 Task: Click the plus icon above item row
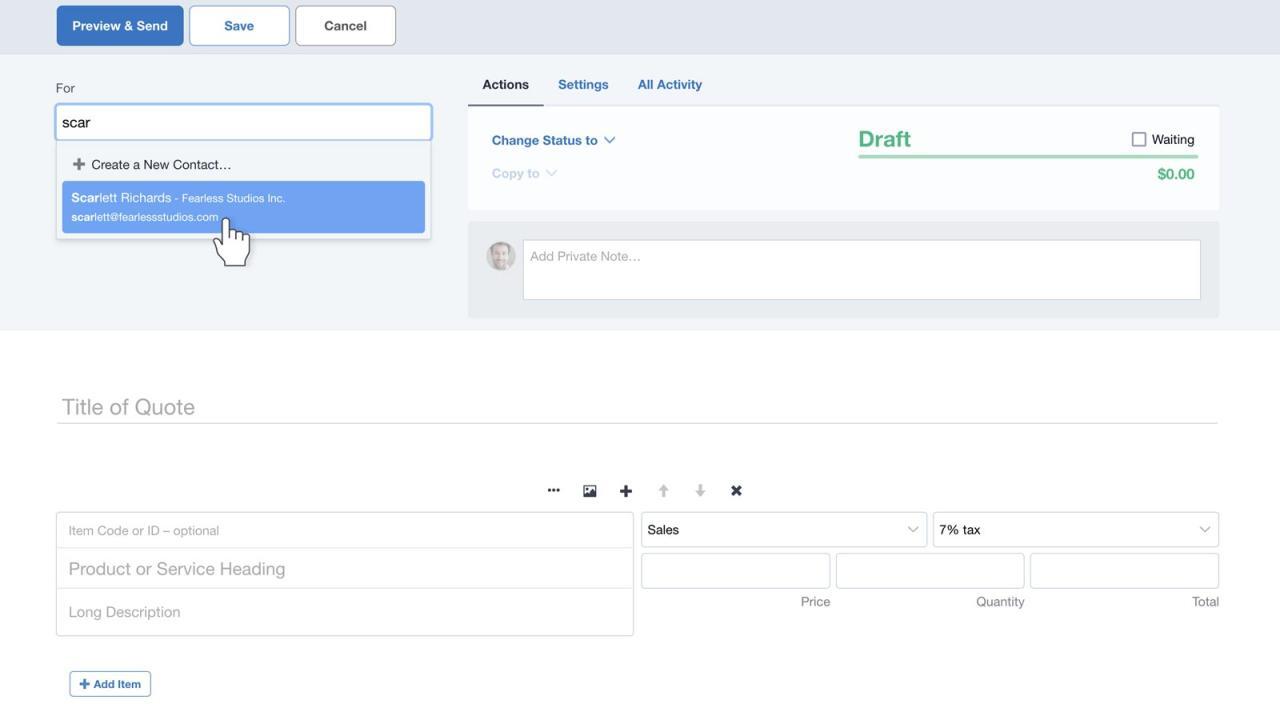tap(626, 491)
